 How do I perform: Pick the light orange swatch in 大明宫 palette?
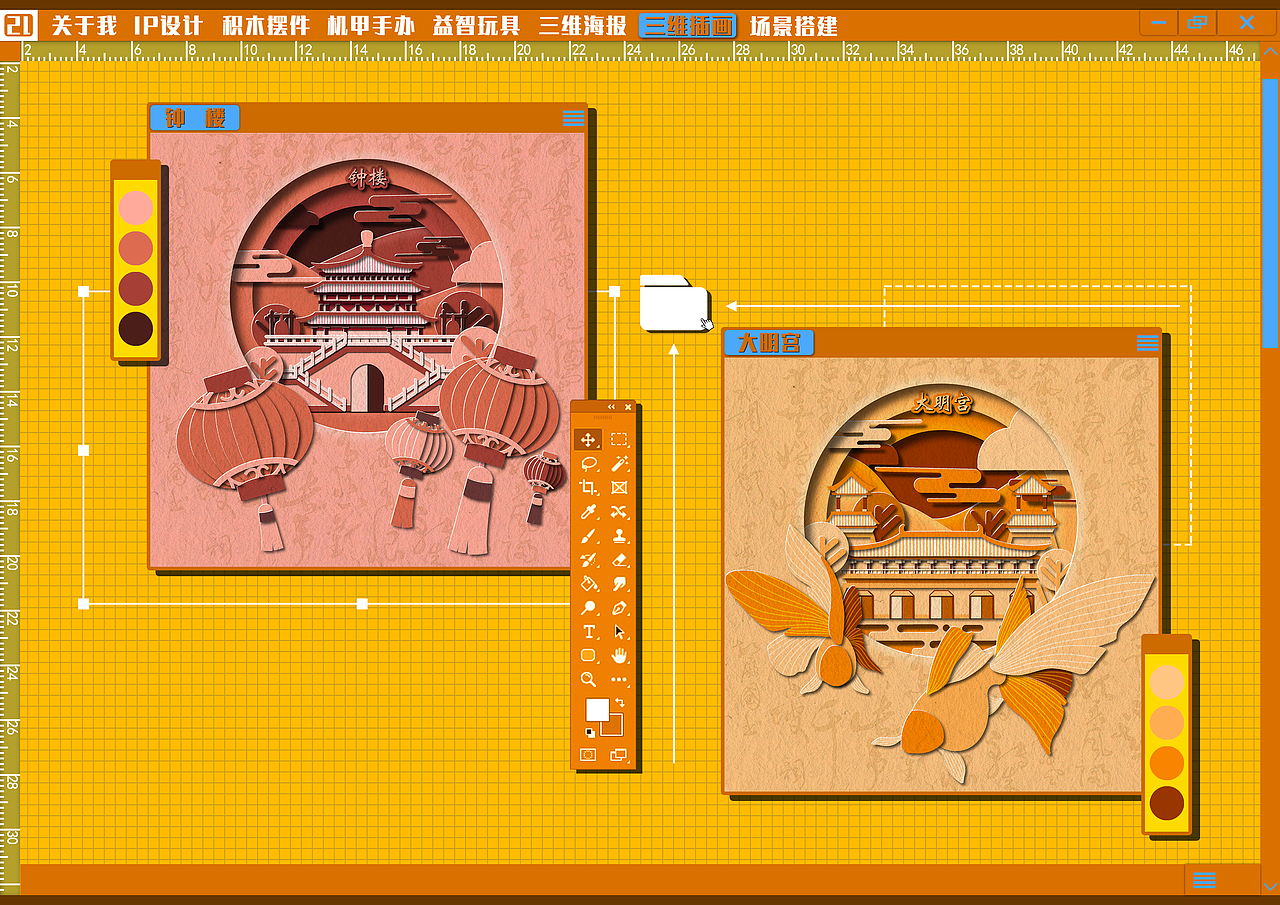(x=1167, y=722)
